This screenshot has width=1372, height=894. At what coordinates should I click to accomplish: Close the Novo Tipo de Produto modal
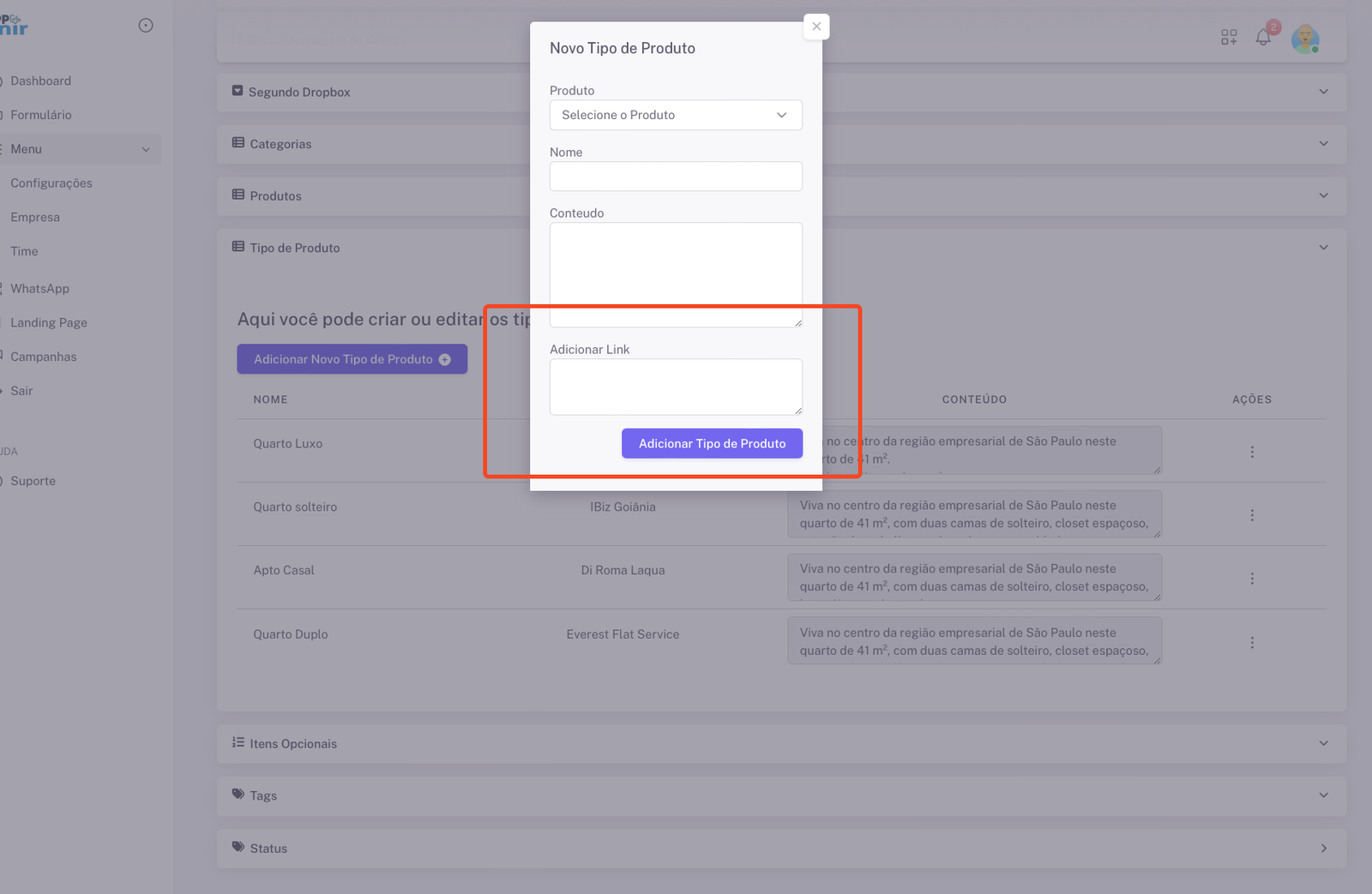click(815, 27)
